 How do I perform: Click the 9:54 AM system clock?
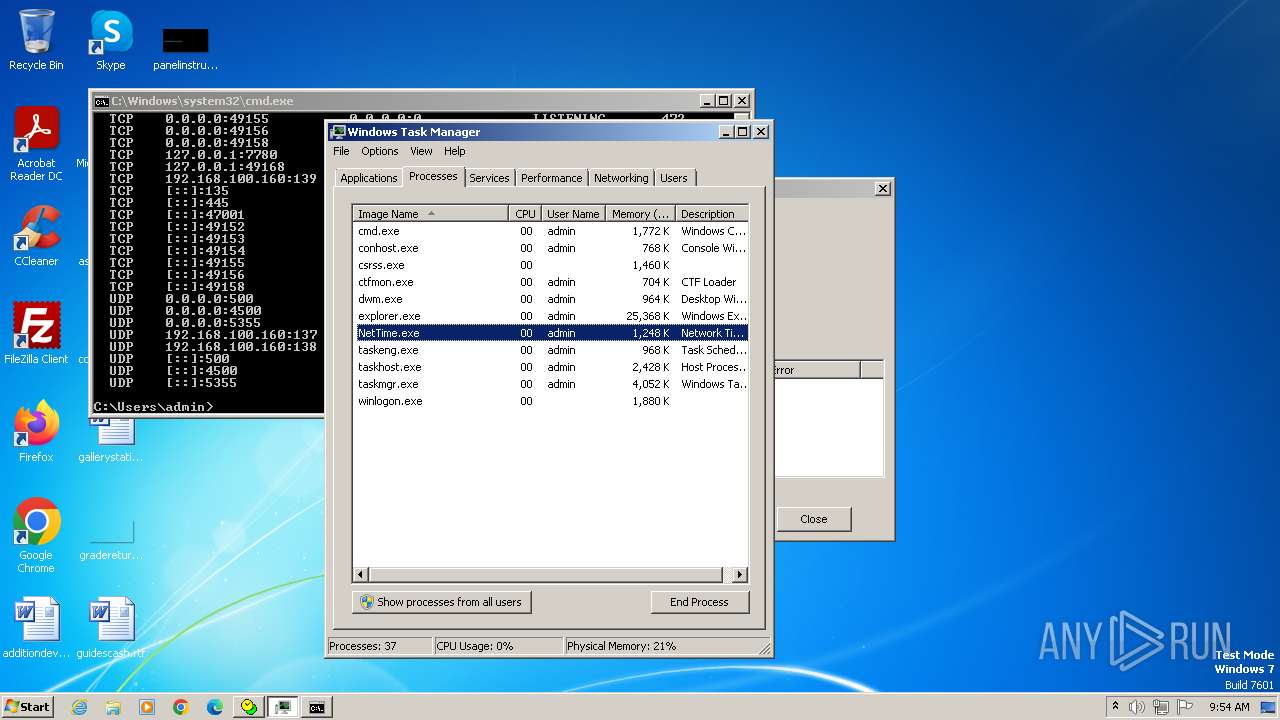point(1229,707)
